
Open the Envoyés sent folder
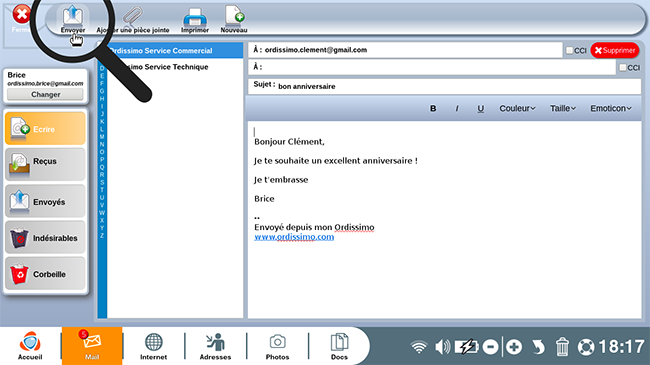(45, 201)
